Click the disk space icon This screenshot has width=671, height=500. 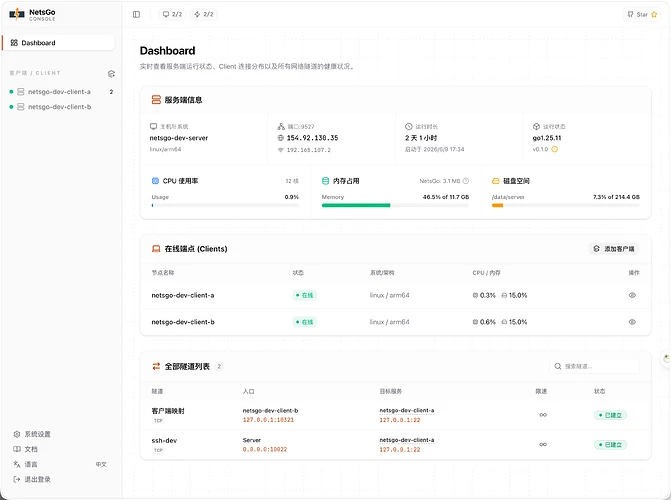(496, 181)
